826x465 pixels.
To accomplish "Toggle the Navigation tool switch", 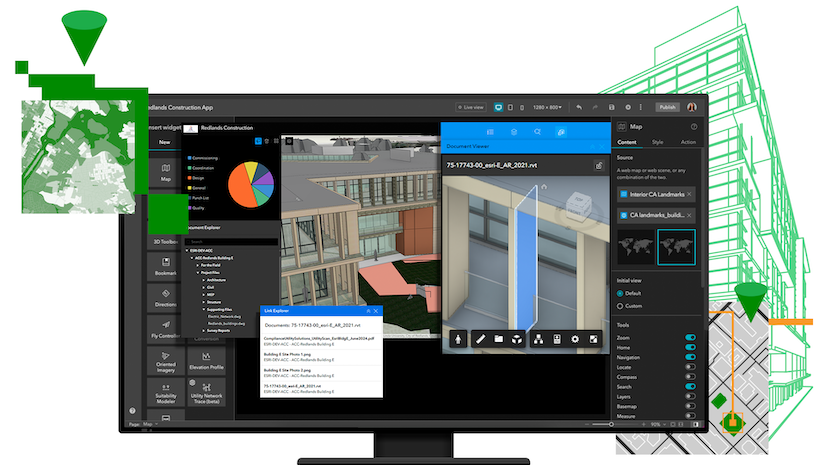I will [690, 357].
